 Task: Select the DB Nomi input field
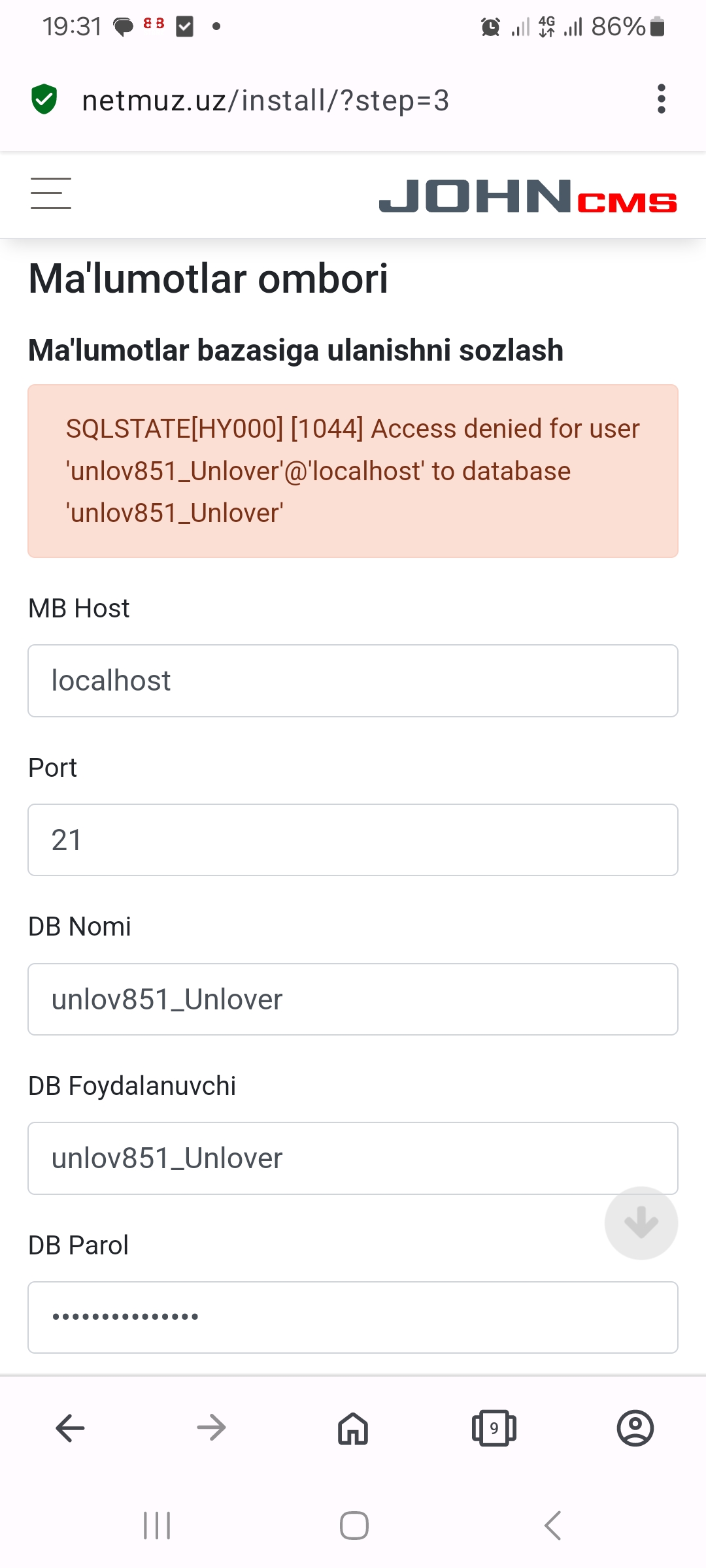point(353,1000)
